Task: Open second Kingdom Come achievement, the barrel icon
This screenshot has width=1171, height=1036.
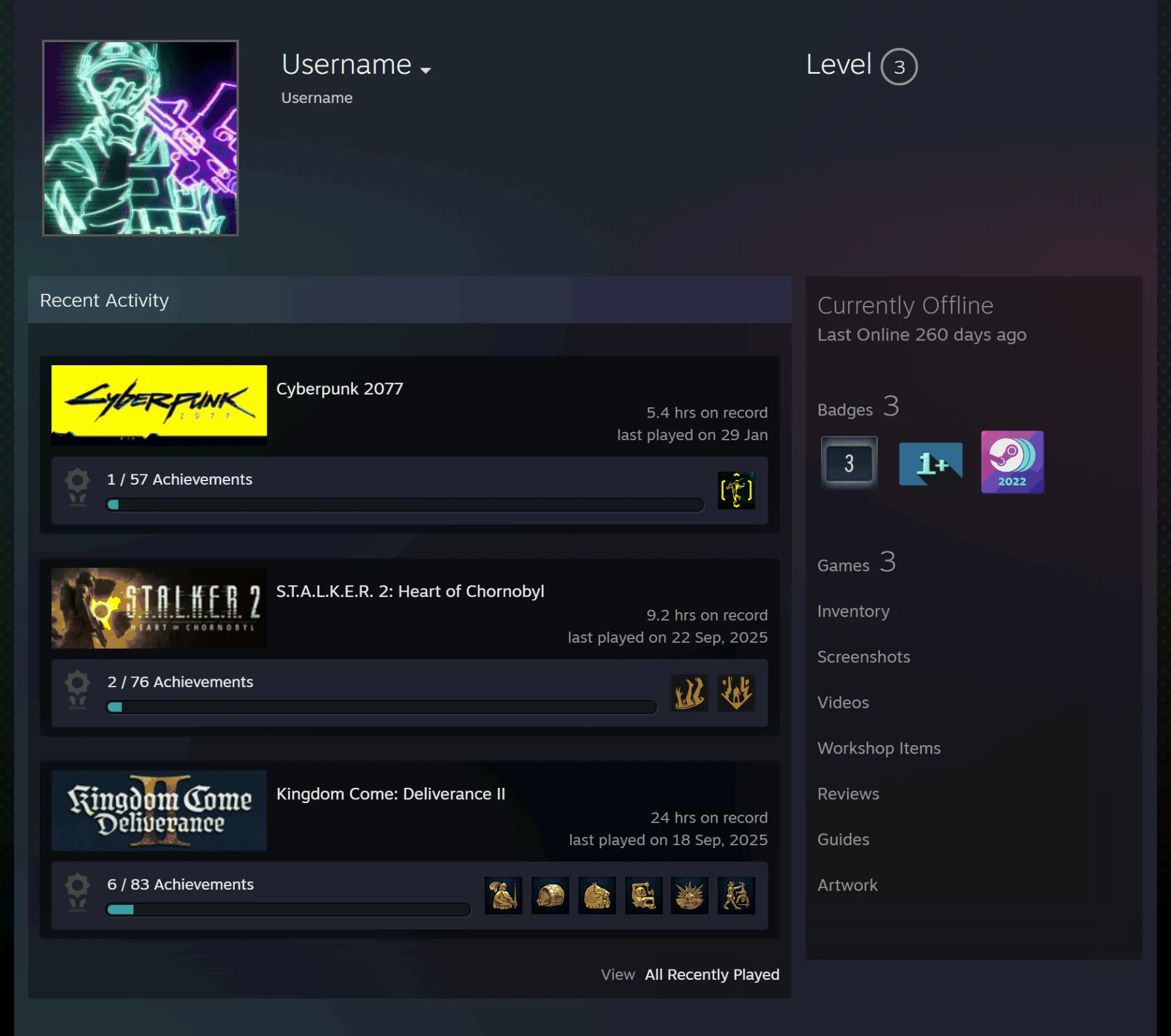Action: click(550, 895)
